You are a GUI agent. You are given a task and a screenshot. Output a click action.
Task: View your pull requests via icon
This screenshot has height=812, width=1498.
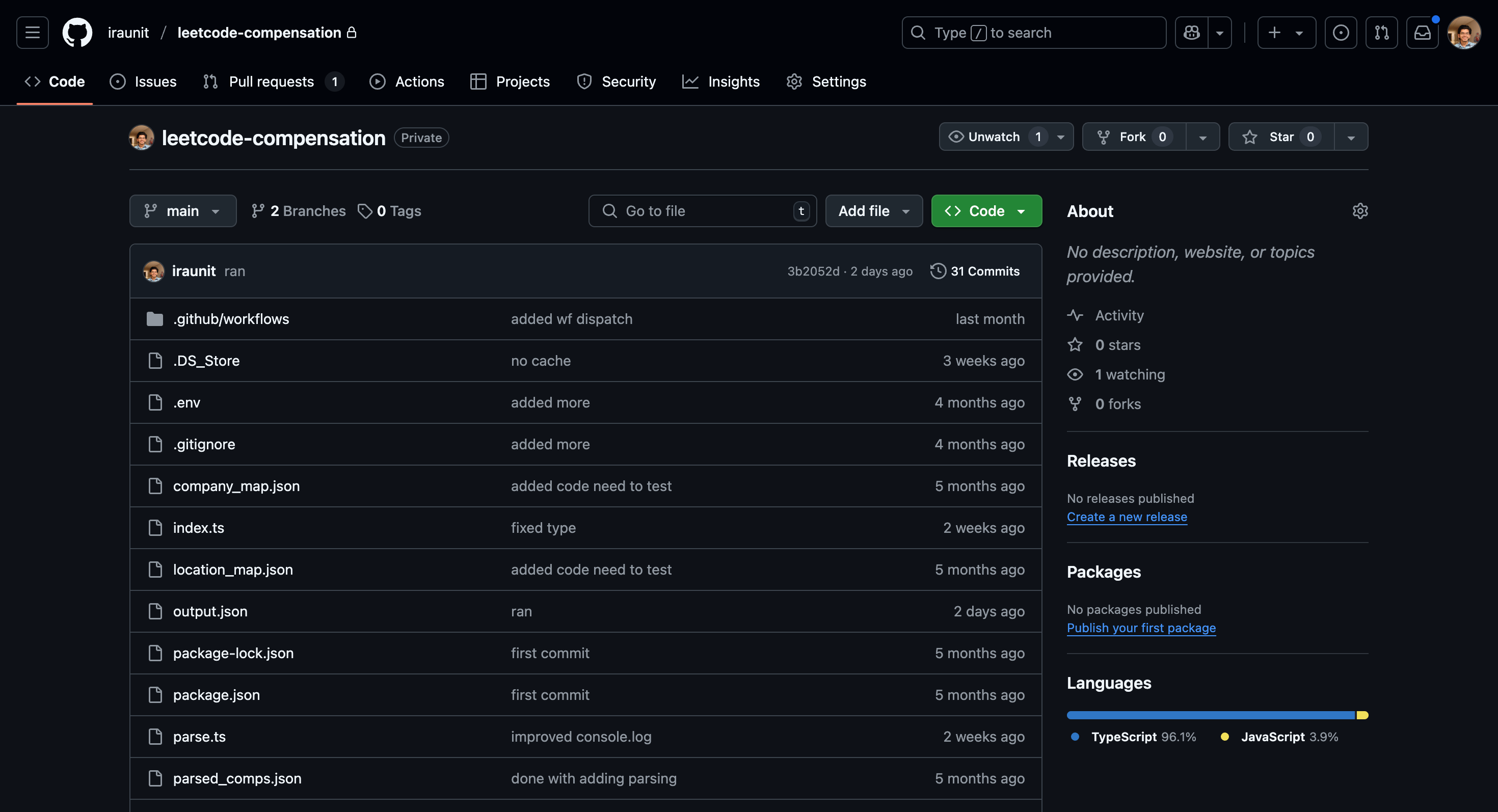tap(1382, 33)
